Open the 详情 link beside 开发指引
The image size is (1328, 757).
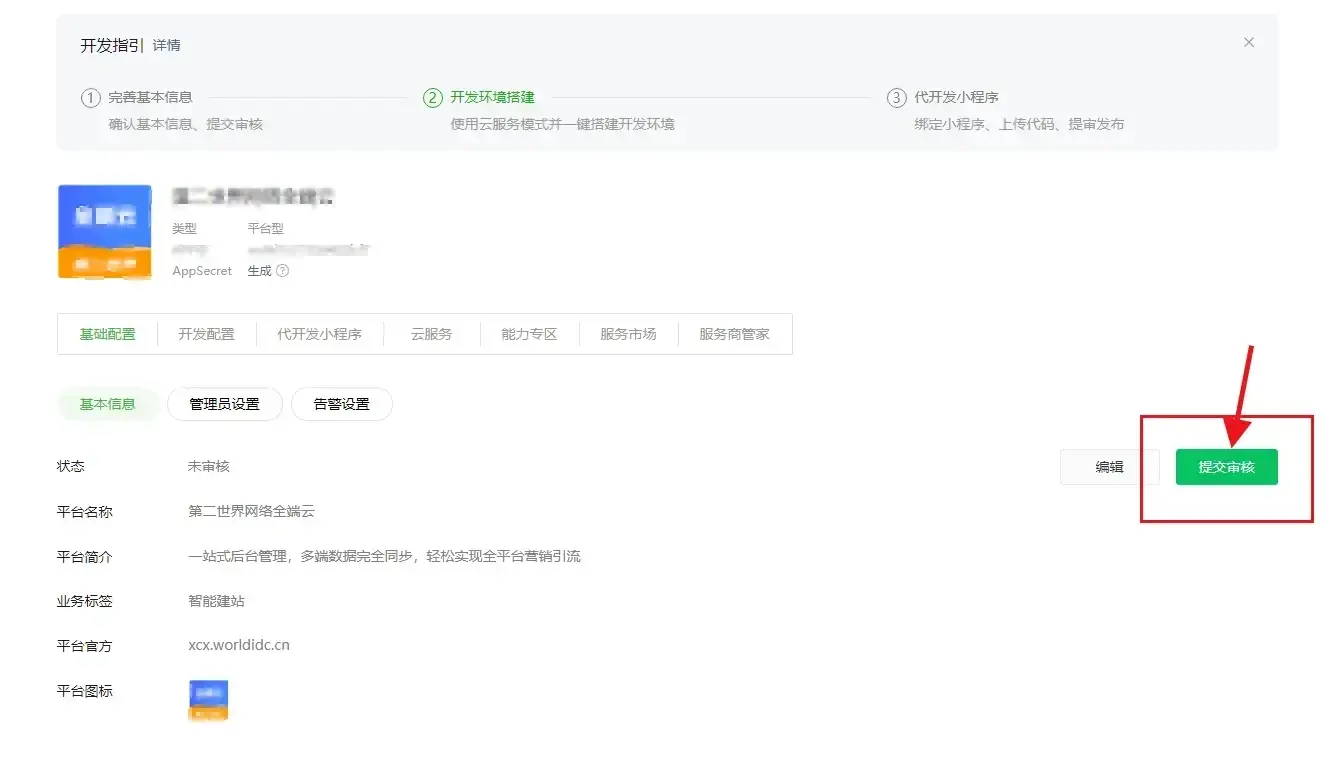coord(167,46)
